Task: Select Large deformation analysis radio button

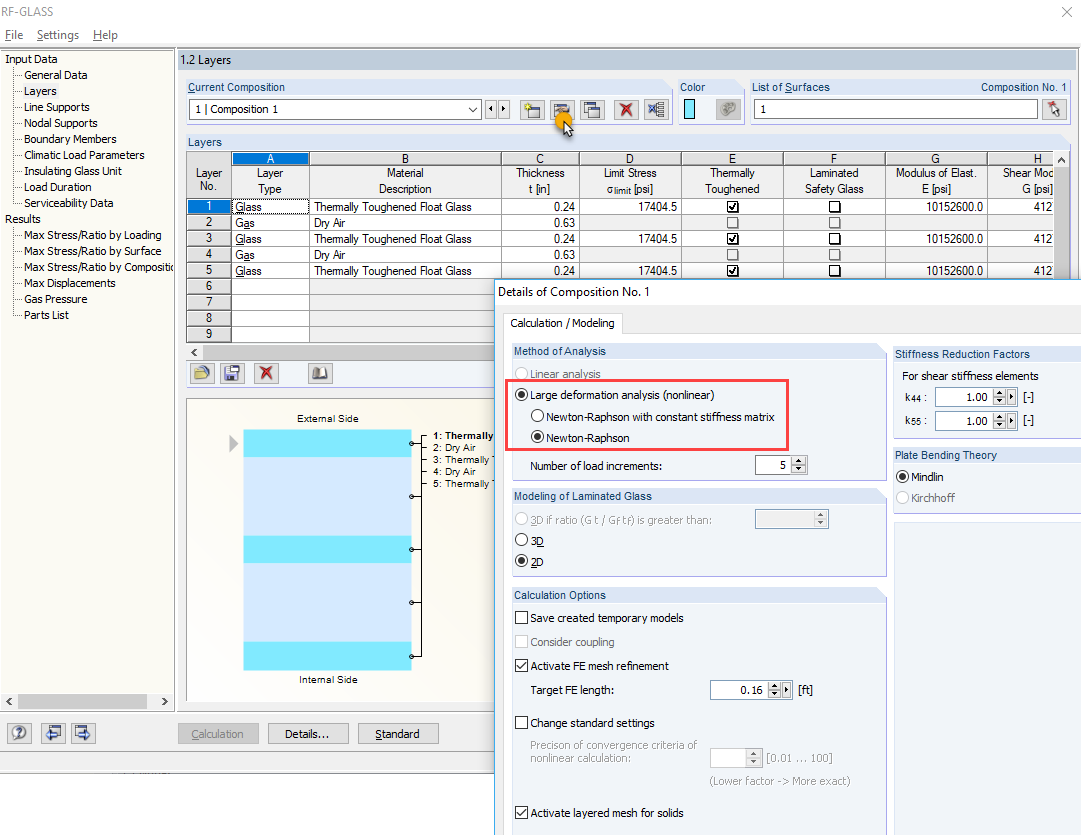Action: pyautogui.click(x=522, y=395)
